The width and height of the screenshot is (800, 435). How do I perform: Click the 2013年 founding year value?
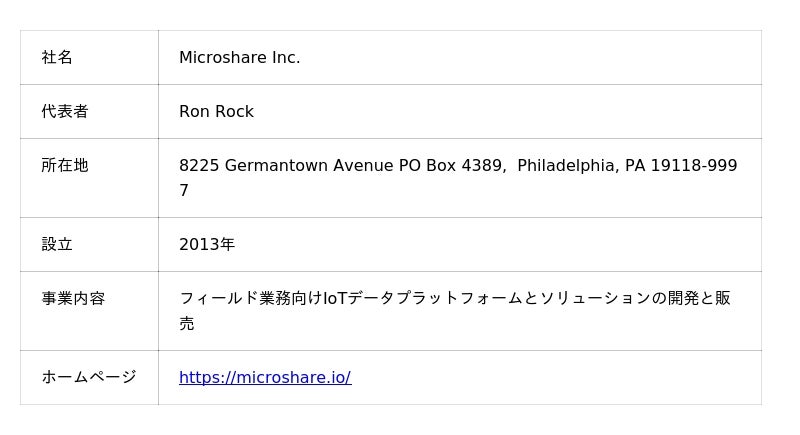point(207,245)
